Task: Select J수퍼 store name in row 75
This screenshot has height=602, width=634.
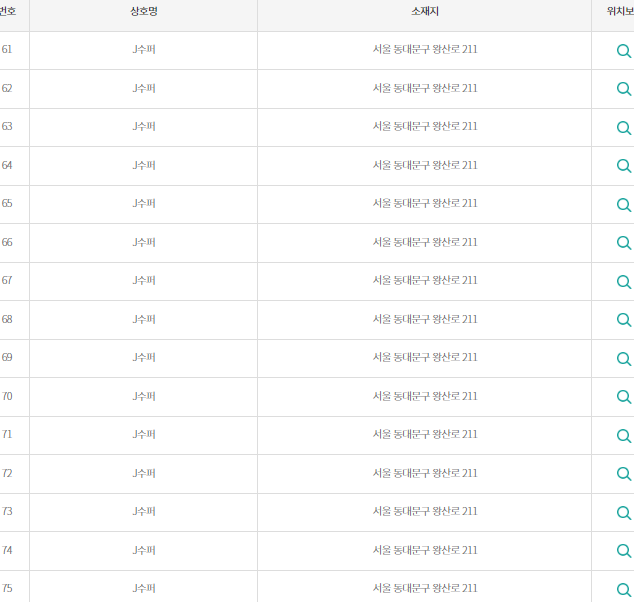Action: click(144, 588)
